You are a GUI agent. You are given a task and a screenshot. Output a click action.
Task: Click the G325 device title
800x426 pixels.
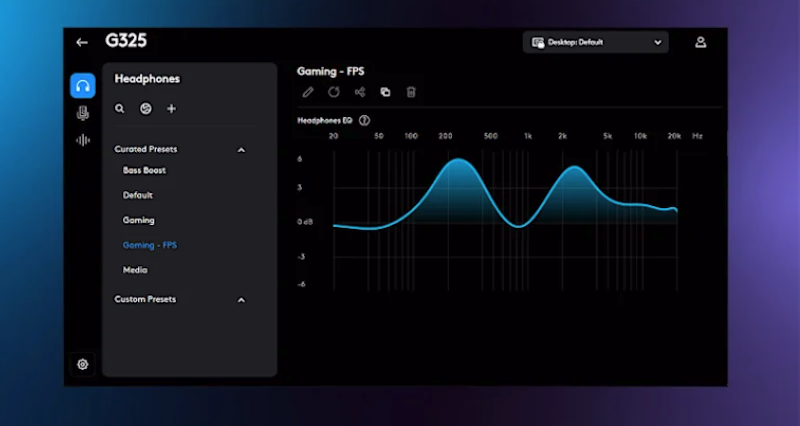pyautogui.click(x=126, y=41)
